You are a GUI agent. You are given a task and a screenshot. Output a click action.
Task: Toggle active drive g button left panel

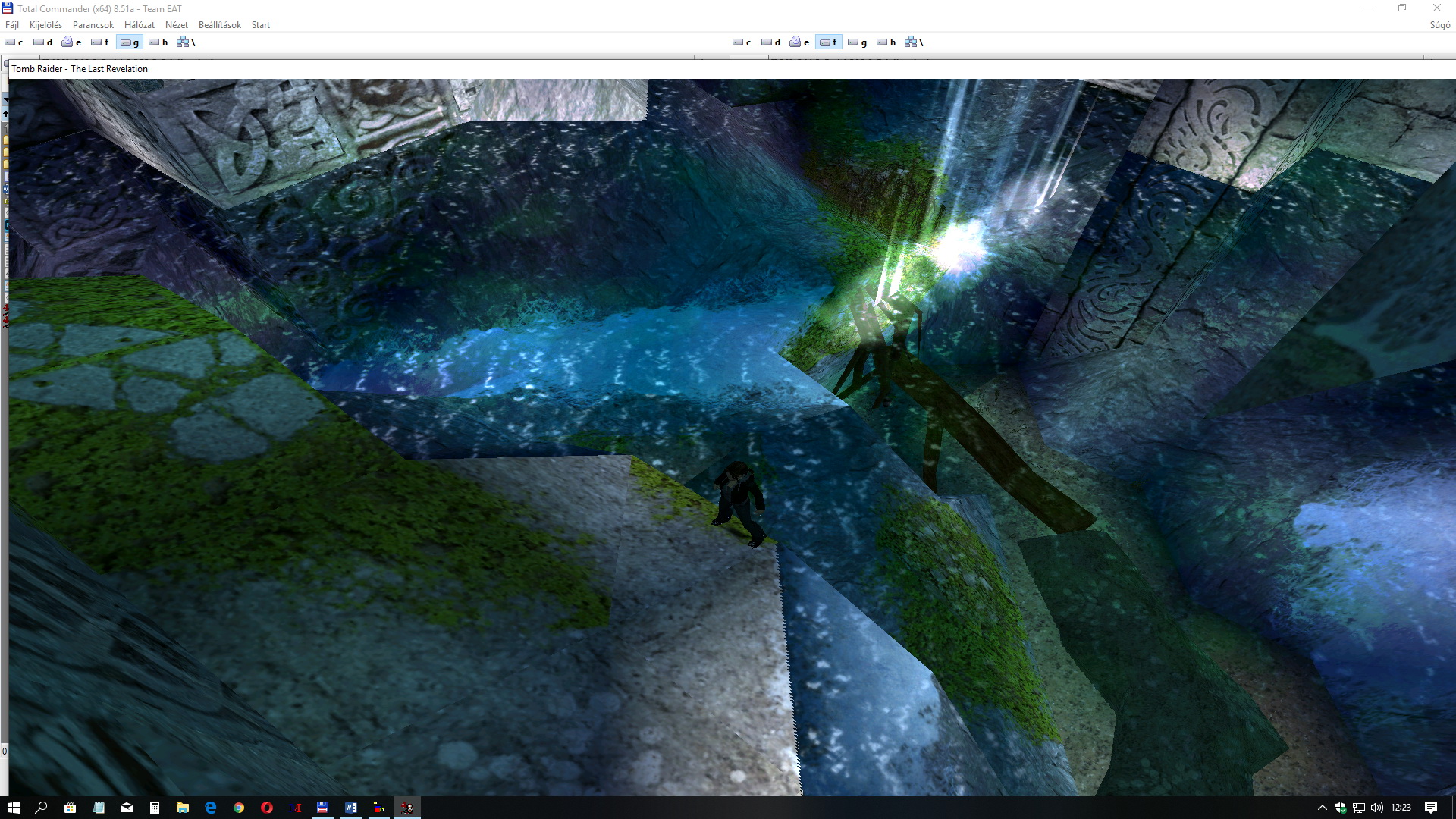129,42
